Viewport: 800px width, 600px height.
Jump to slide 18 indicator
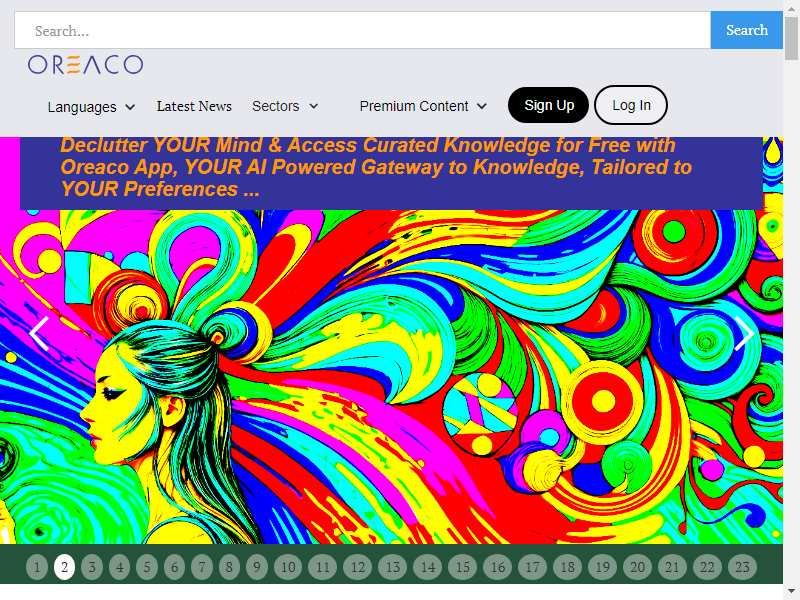[x=567, y=567]
